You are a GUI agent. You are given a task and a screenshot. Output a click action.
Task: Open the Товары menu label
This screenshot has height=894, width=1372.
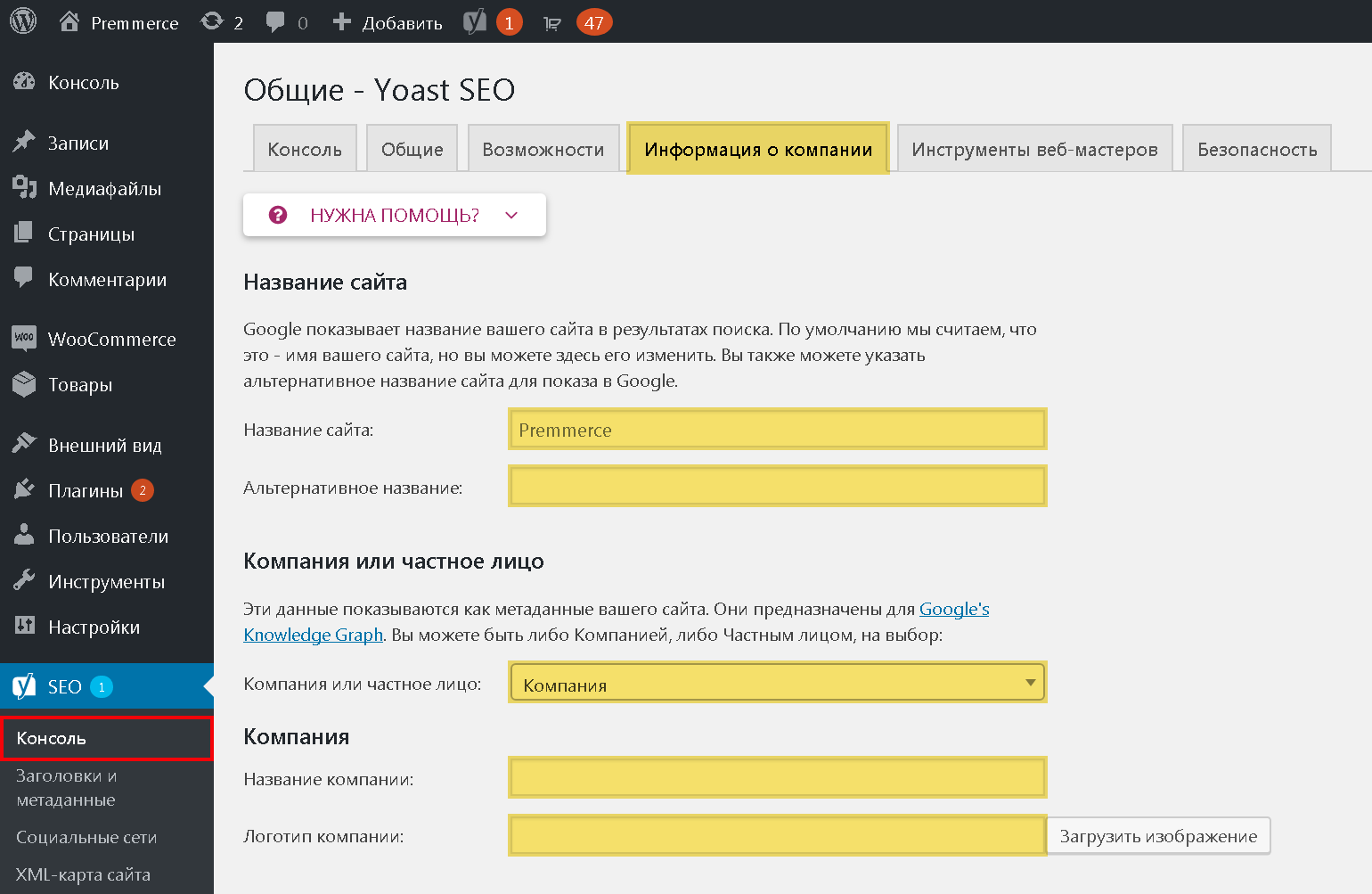(x=80, y=384)
